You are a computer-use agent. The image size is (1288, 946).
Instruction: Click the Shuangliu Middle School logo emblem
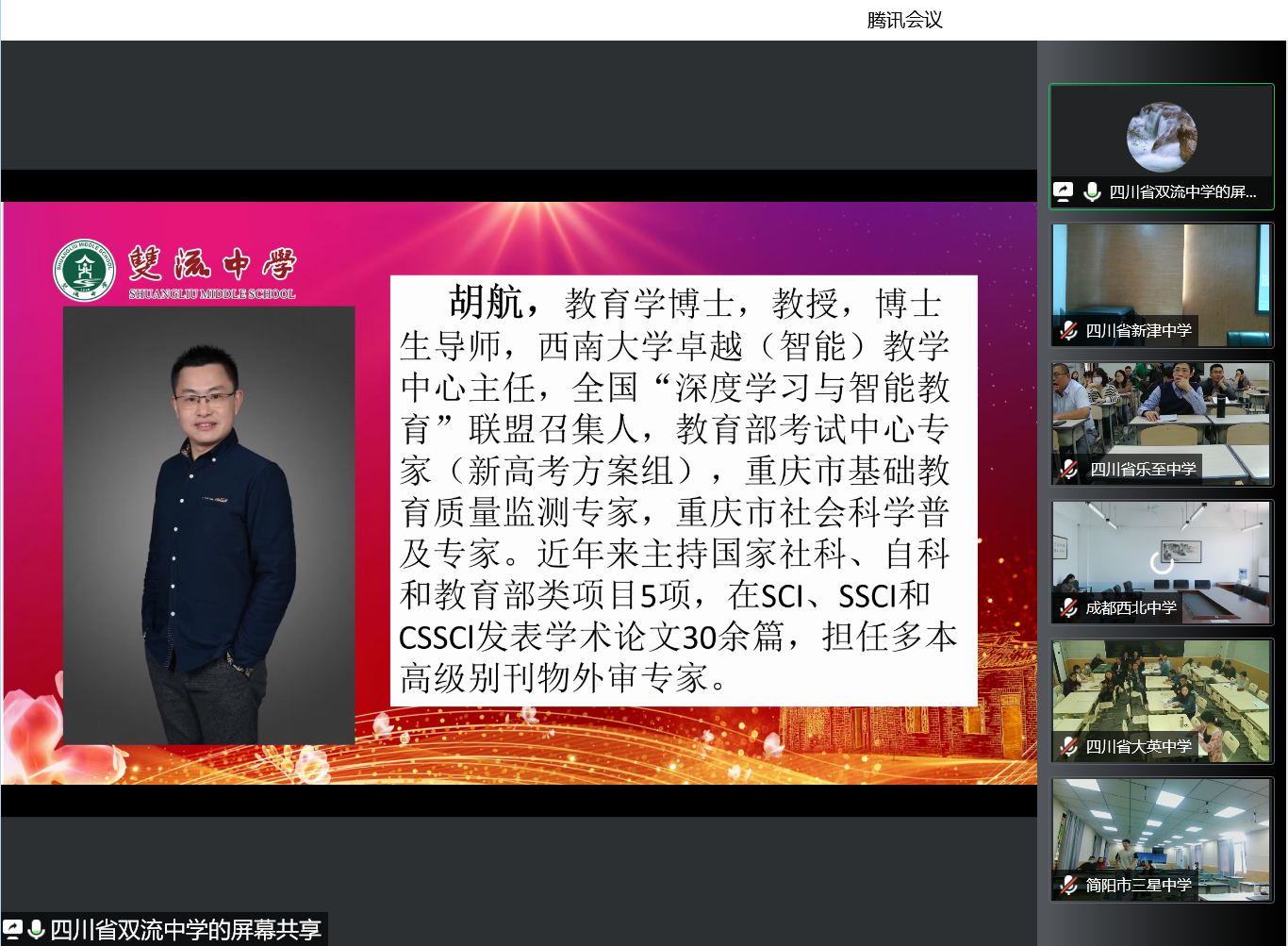tap(84, 271)
